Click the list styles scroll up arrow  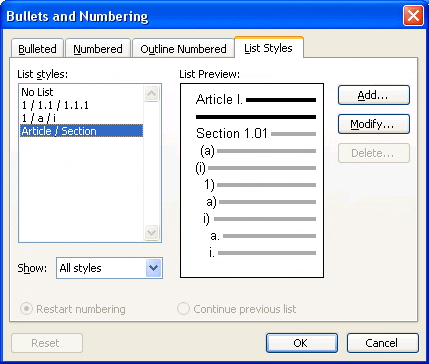[x=152, y=94]
